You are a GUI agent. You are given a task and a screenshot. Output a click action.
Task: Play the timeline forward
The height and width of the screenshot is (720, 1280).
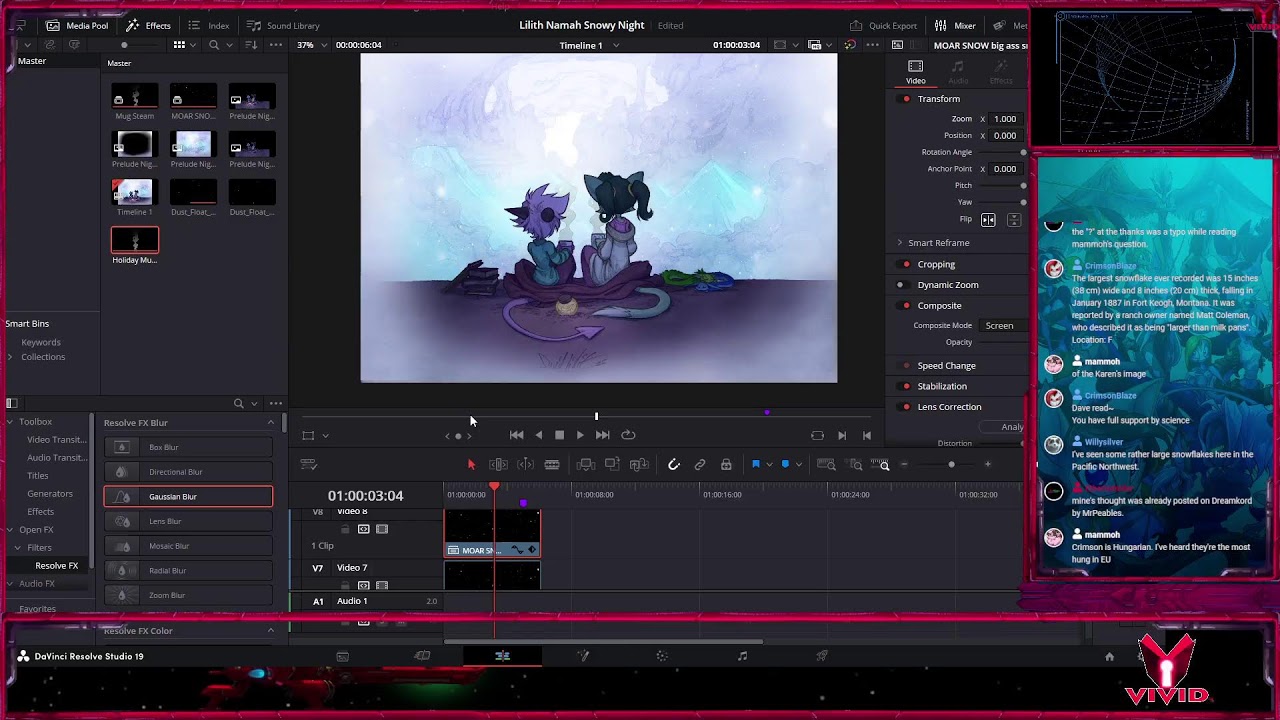[580, 435]
